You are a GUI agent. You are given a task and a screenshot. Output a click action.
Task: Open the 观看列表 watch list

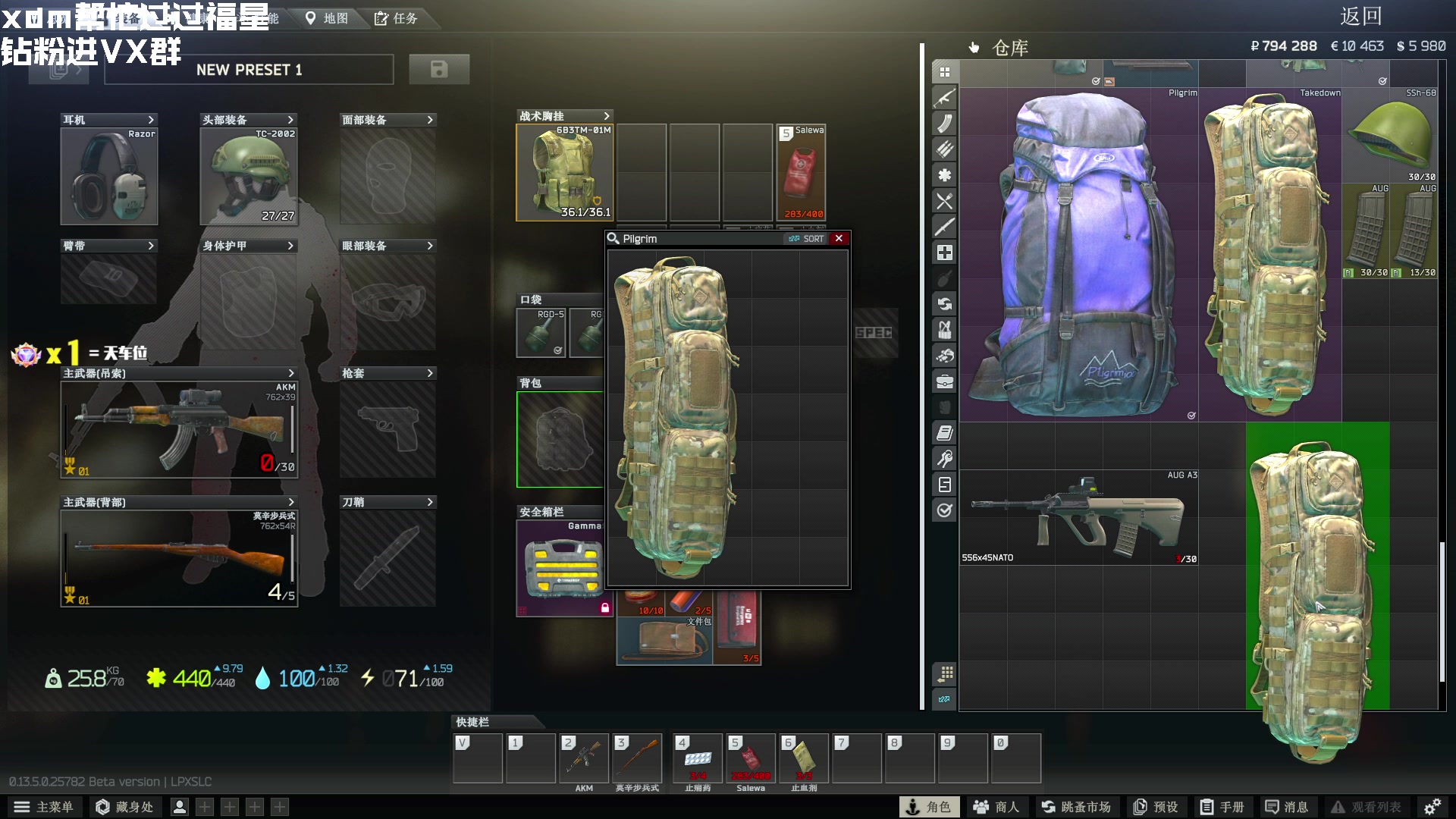coord(1366,807)
